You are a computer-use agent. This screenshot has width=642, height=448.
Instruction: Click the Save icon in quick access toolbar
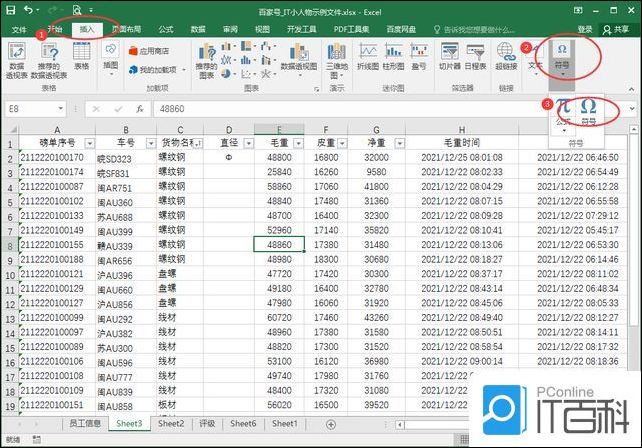10,10
